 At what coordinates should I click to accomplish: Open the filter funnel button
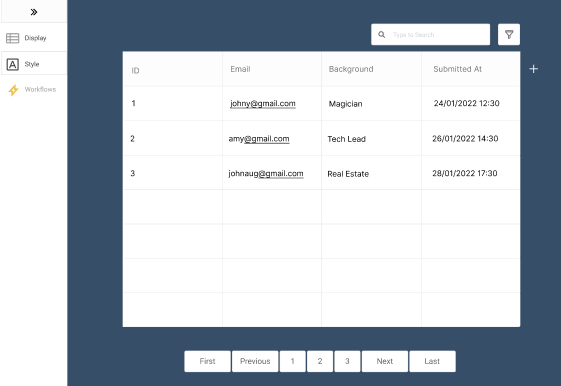tap(509, 34)
